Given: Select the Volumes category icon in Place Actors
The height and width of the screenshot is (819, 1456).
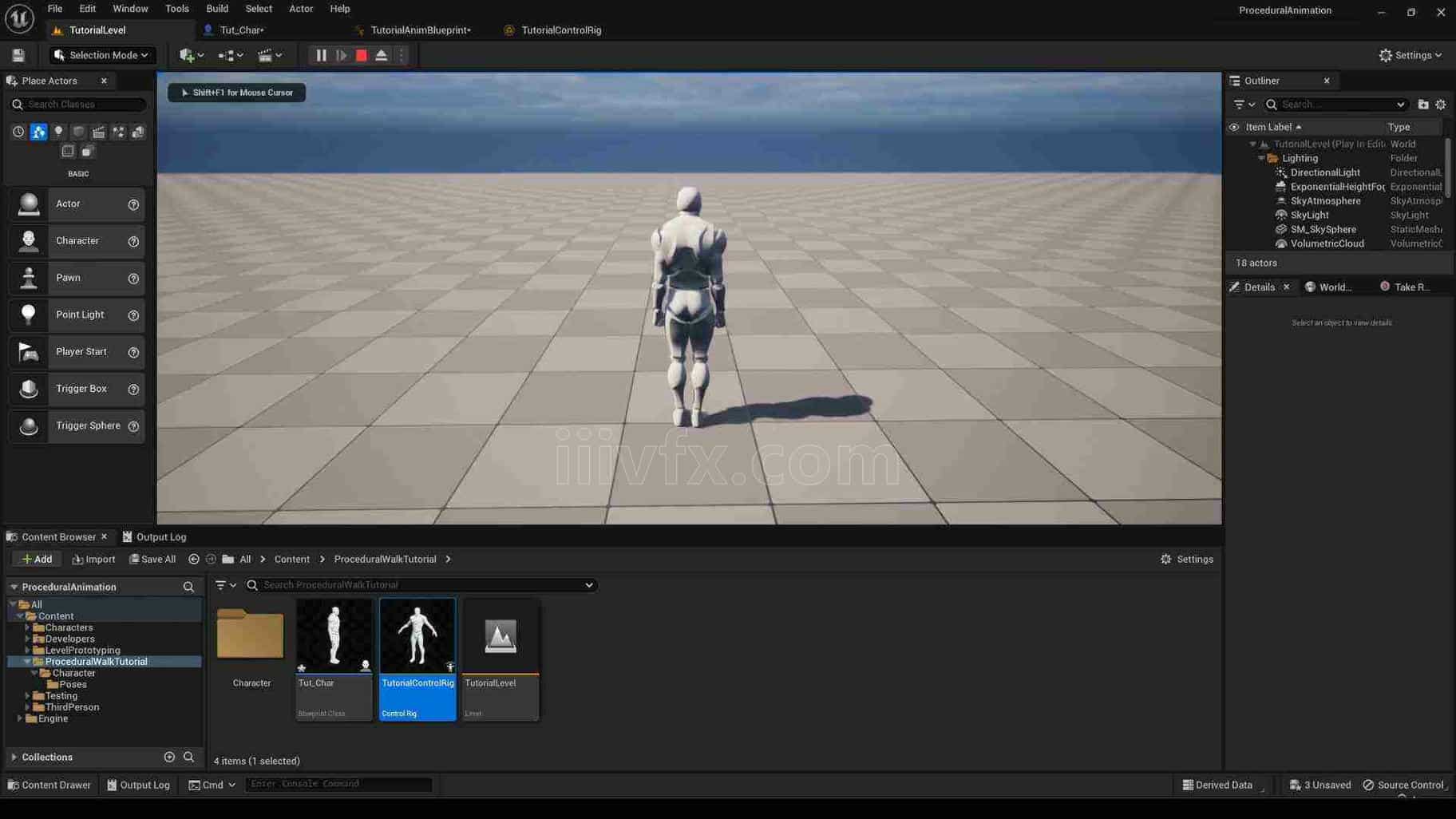Looking at the screenshot, I should pyautogui.click(x=68, y=151).
